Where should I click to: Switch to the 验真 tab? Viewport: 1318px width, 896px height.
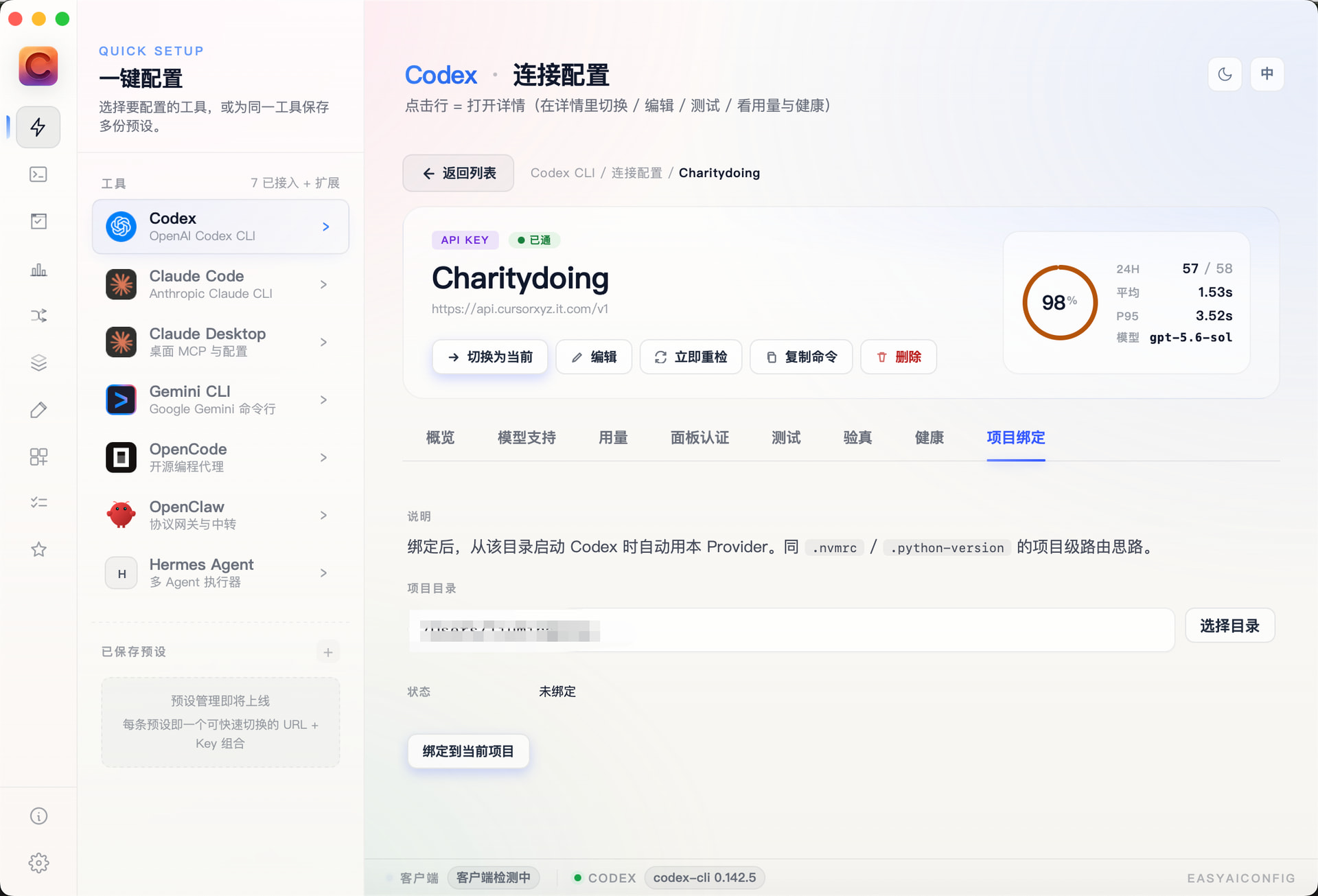(x=857, y=438)
